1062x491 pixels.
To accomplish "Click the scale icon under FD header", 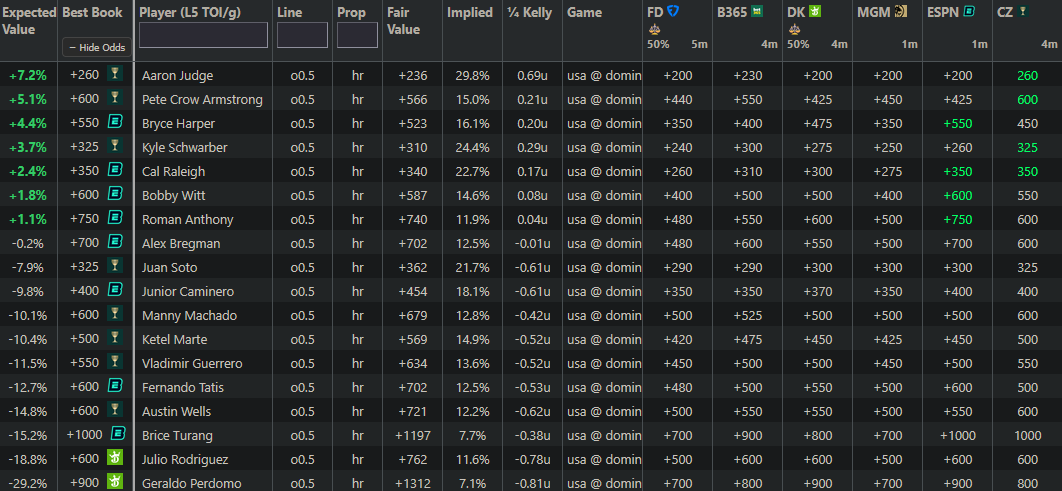I will click(654, 29).
